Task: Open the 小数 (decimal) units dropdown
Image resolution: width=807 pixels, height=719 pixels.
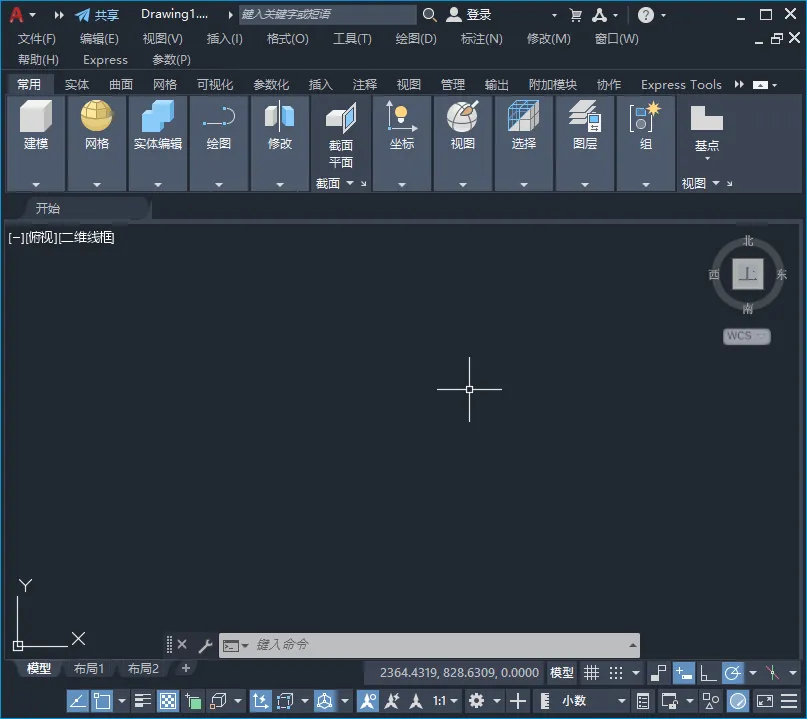Action: (594, 700)
